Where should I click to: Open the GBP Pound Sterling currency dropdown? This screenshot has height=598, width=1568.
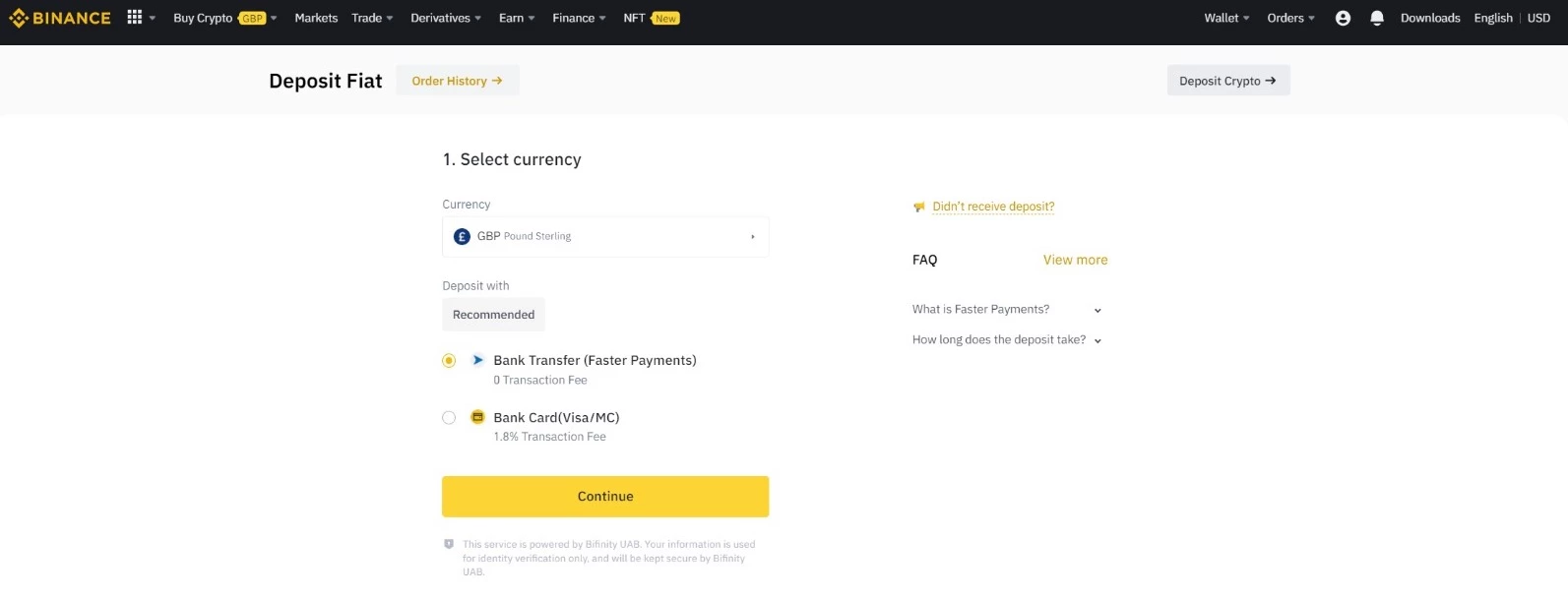coord(605,237)
